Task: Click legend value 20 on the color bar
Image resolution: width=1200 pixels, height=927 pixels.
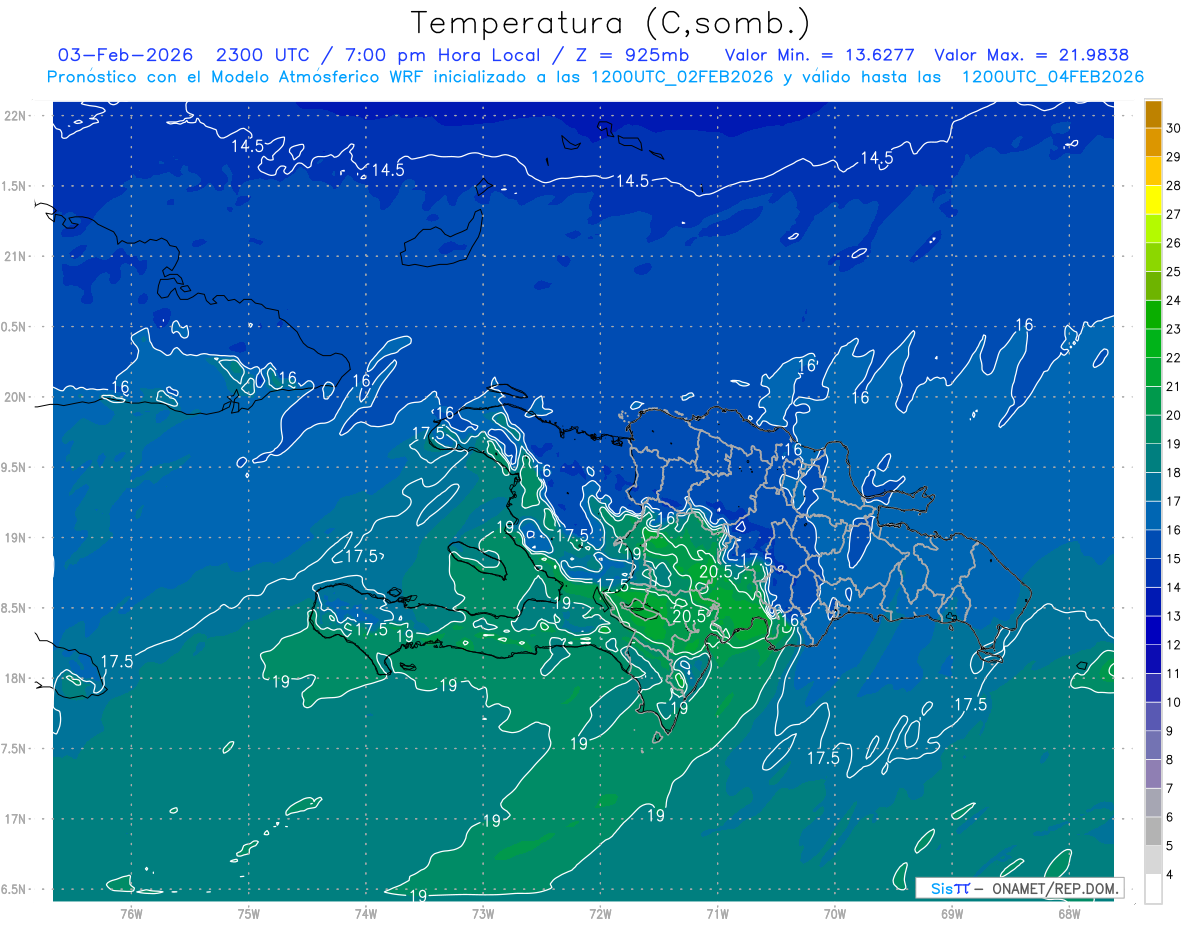Action: 1174,415
